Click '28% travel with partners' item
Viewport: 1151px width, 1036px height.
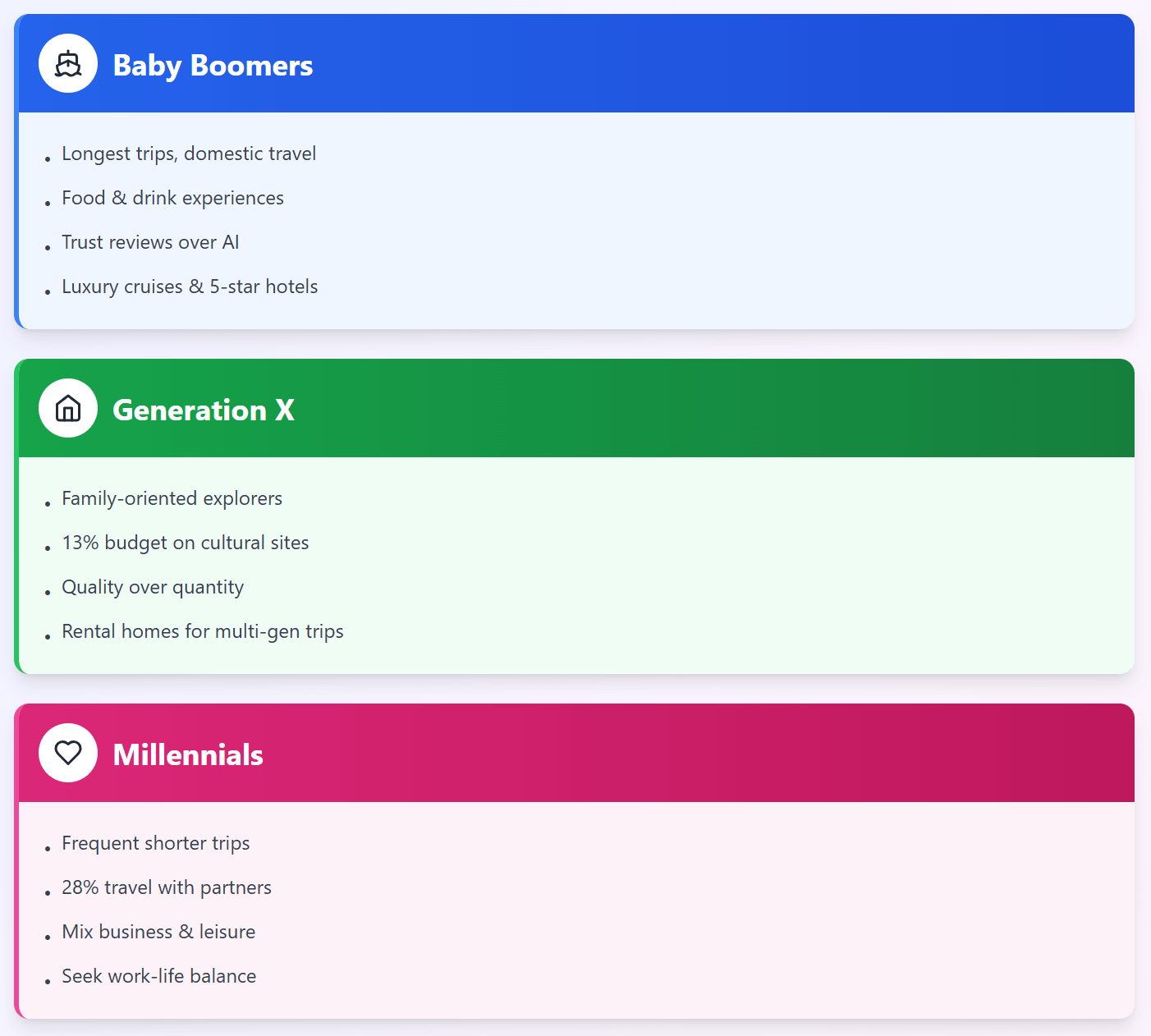166,887
